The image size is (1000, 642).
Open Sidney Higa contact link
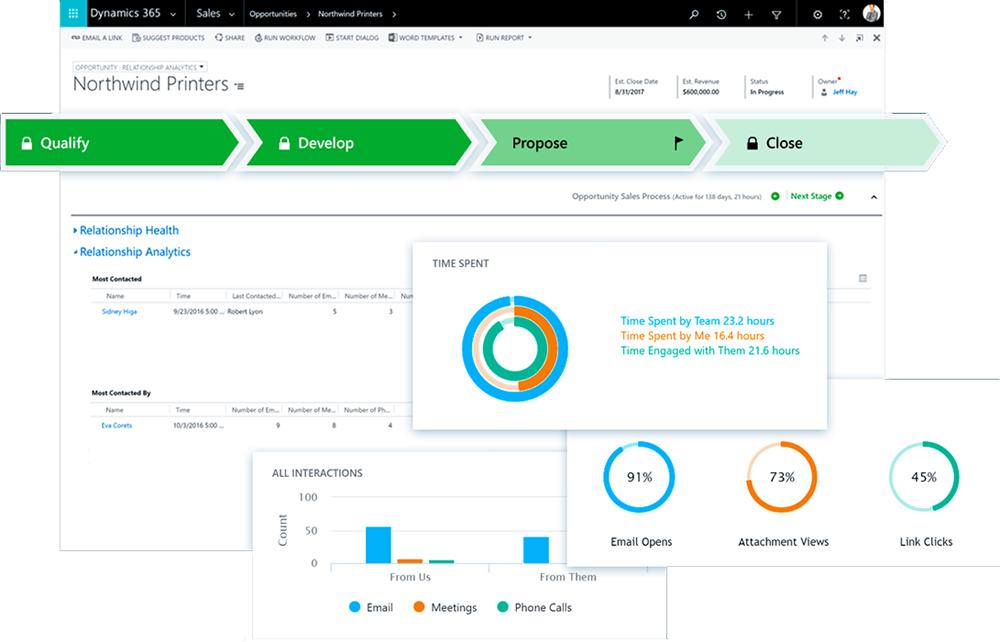click(x=119, y=312)
